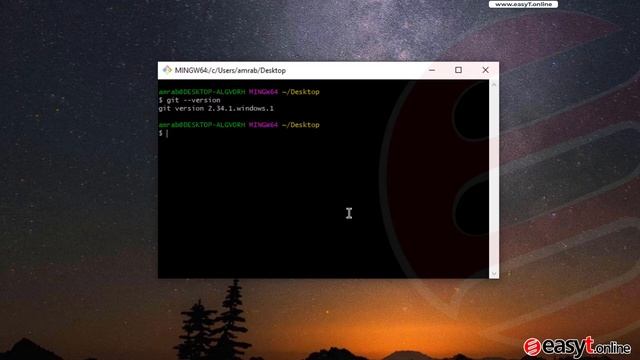This screenshot has height=360, width=640.
Task: Click the 'git version 2.34.1.windows.1' output line
Action: pos(216,109)
